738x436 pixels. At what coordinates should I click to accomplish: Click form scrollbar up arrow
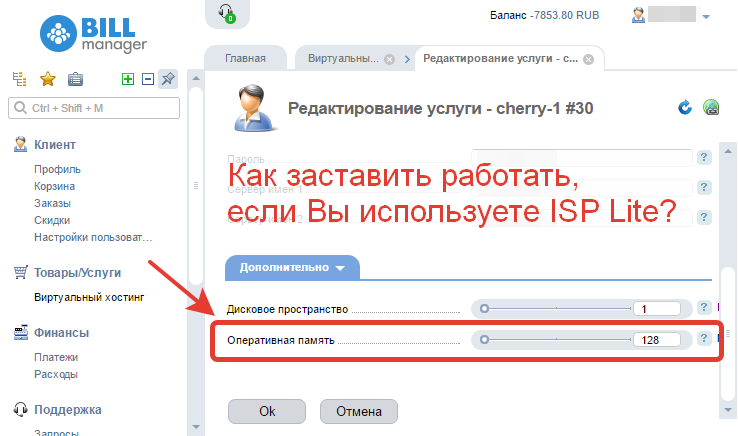click(x=728, y=151)
